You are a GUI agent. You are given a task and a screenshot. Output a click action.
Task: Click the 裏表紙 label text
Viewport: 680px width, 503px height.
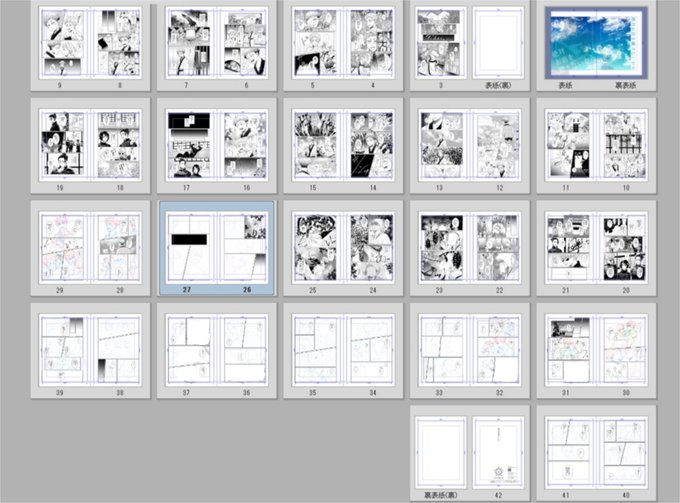point(626,85)
